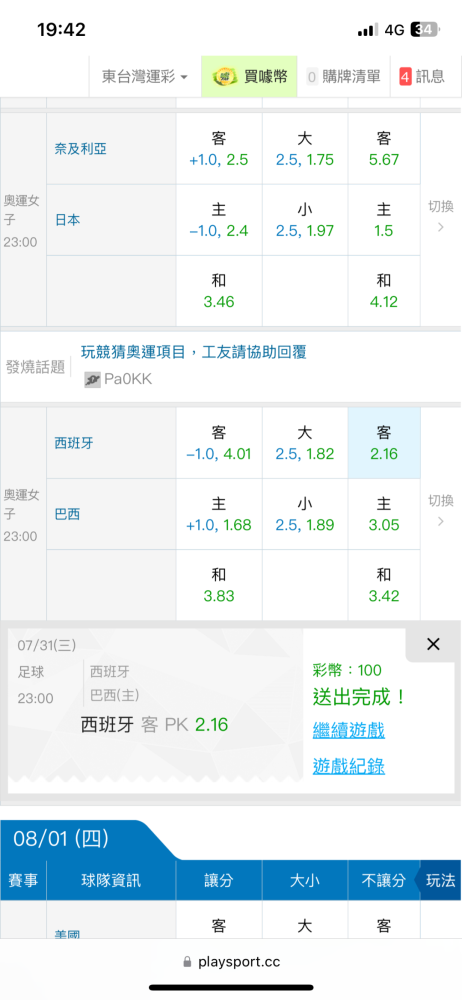
Task: Open 訊息 messages with red badge
Action: point(421,77)
